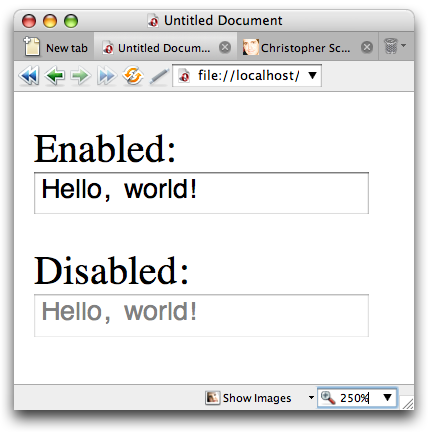
Task: Open the zoom level dropdown arrow
Action: tap(387, 397)
